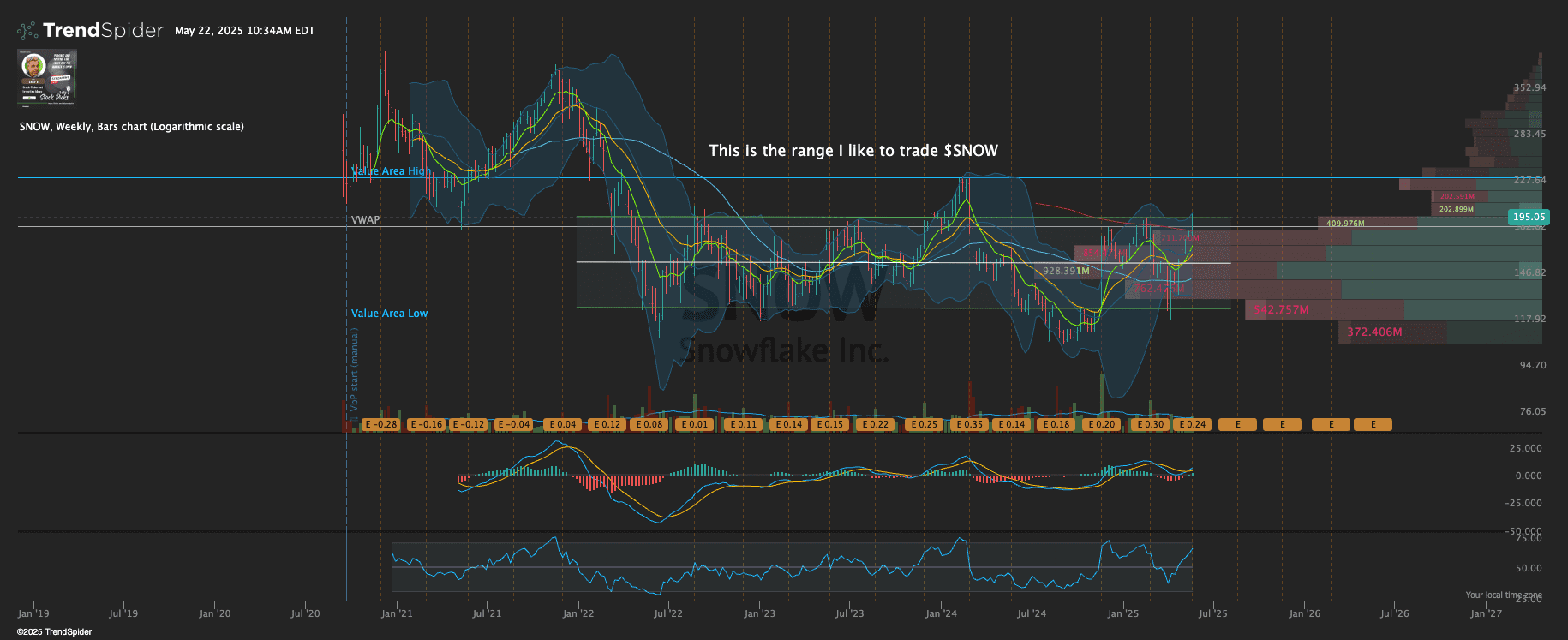
Task: Click the 928.391M volume profile label
Action: tap(1066, 271)
